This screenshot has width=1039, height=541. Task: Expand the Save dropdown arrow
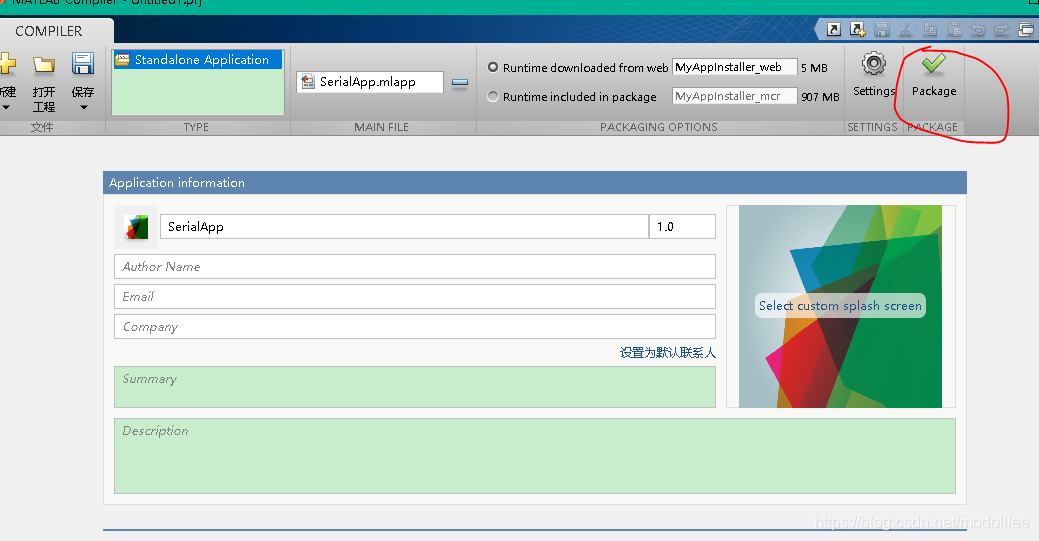83,107
